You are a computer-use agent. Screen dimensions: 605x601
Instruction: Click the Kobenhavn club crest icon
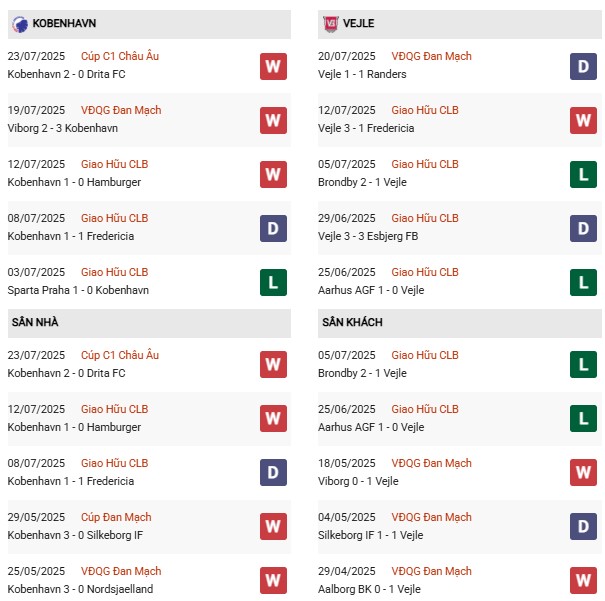click(20, 22)
